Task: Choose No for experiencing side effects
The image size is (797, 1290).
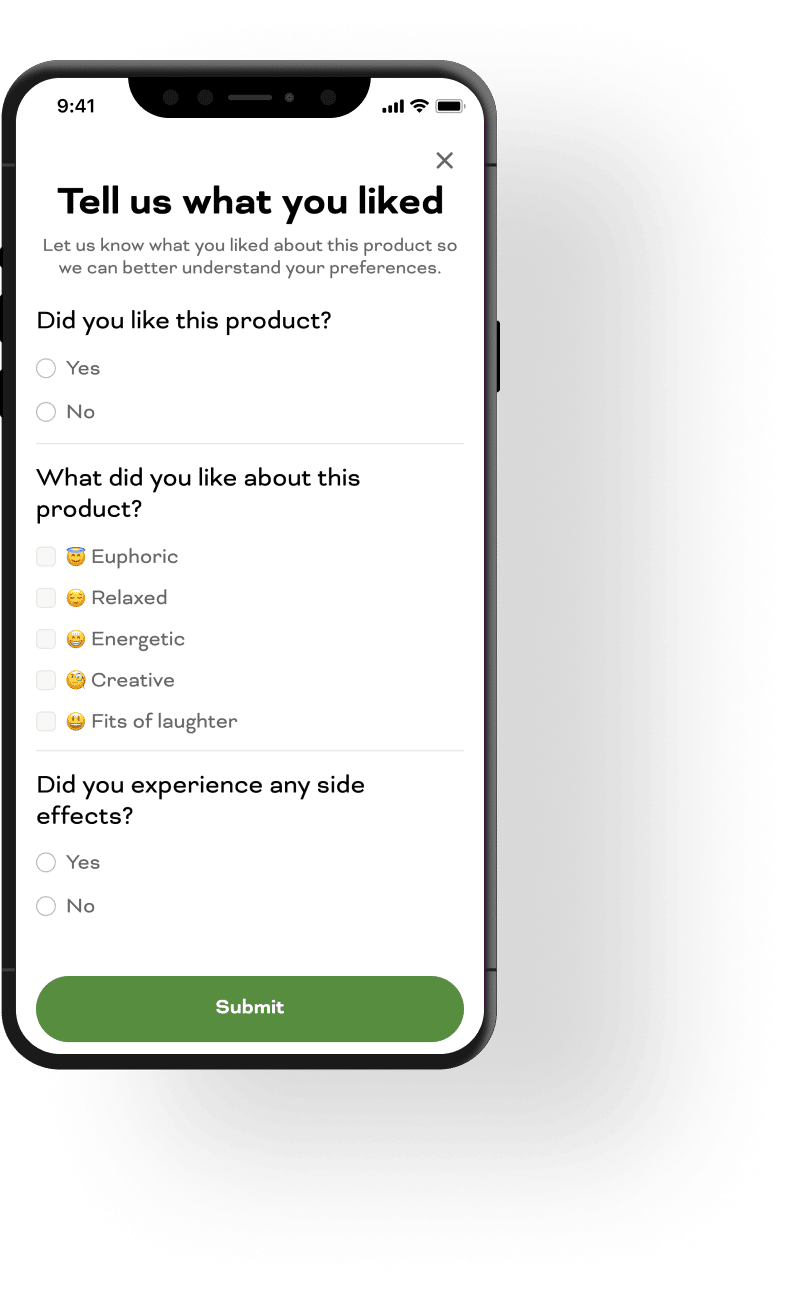Action: tap(46, 906)
